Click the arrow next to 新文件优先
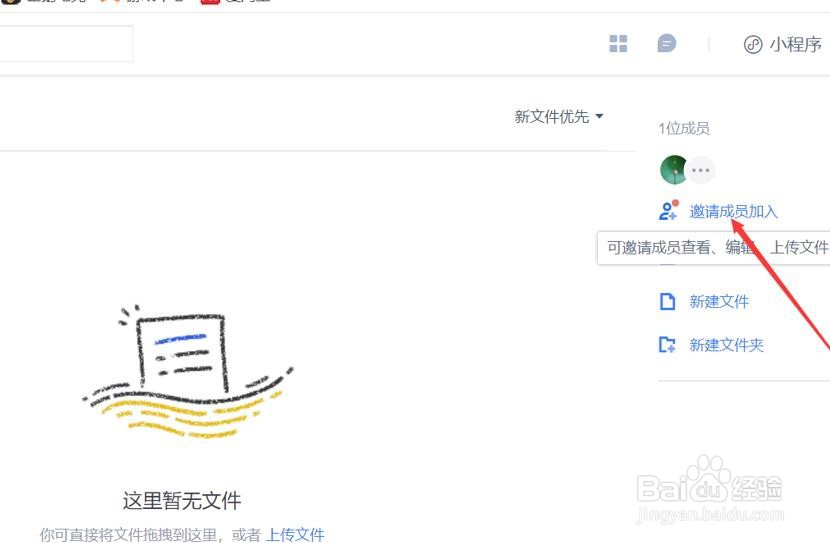This screenshot has height=543, width=830. point(599,116)
